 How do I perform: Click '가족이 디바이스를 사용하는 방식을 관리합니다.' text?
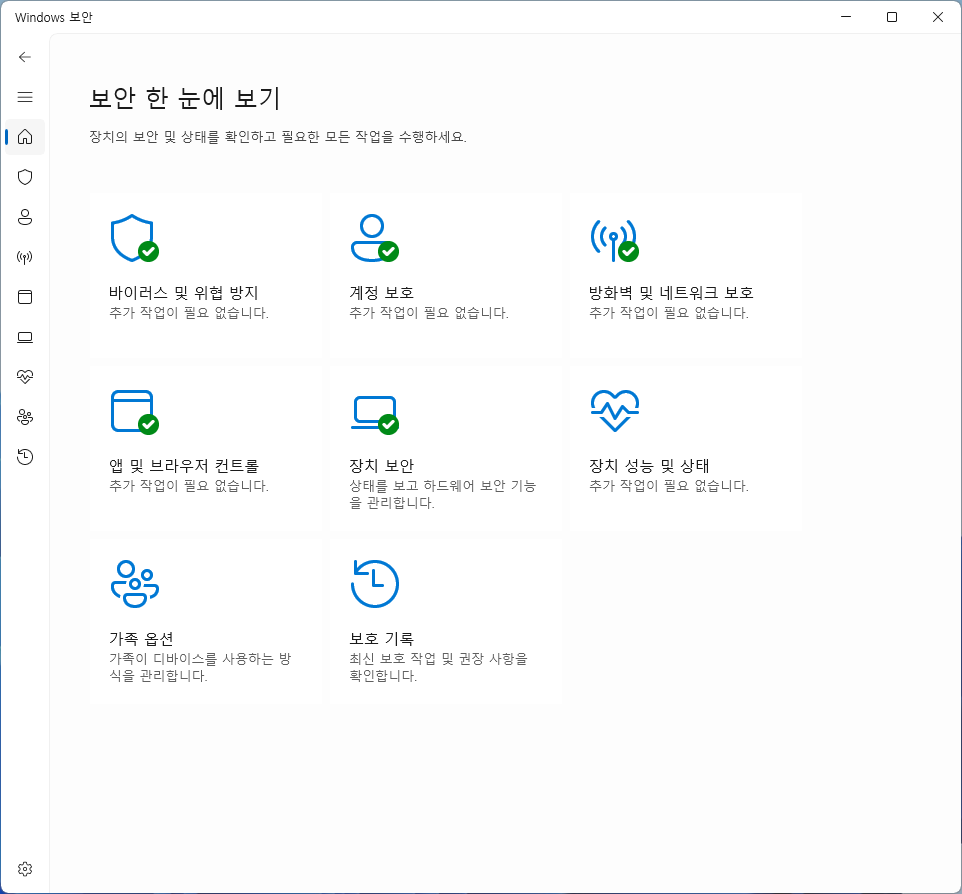pos(200,667)
